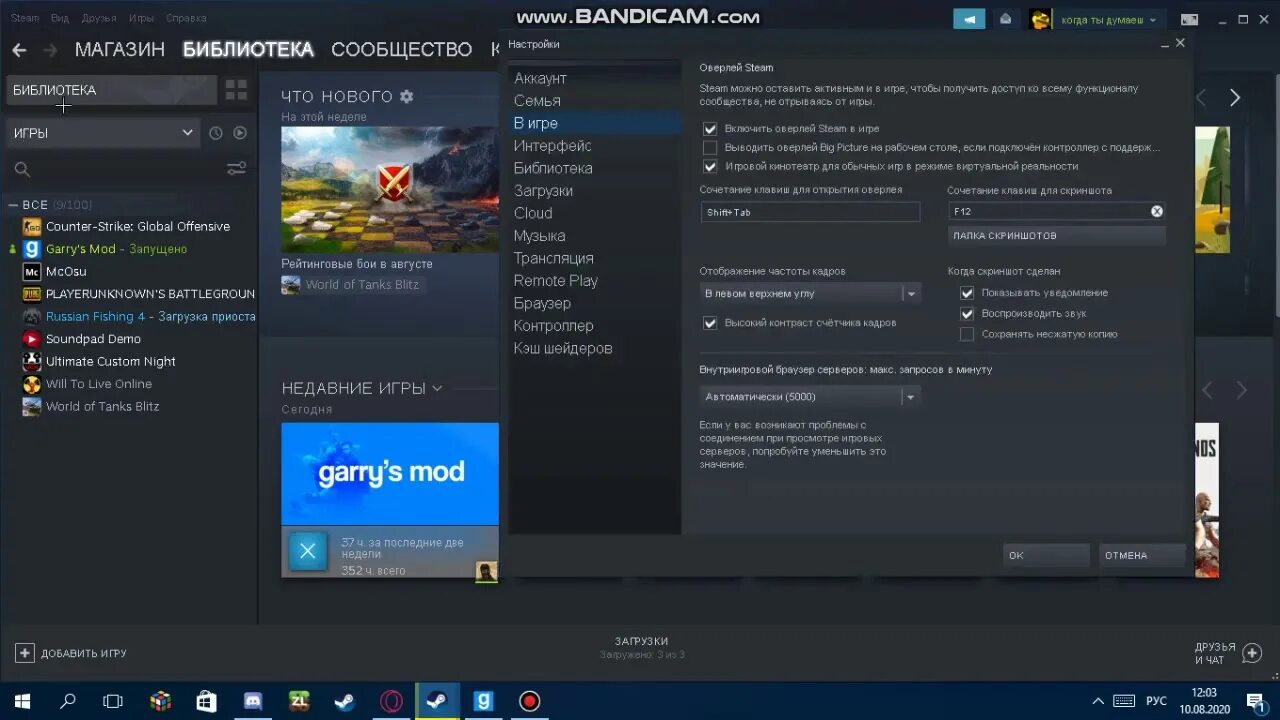Stop Garry's Mod with the blue X button

click(x=308, y=551)
